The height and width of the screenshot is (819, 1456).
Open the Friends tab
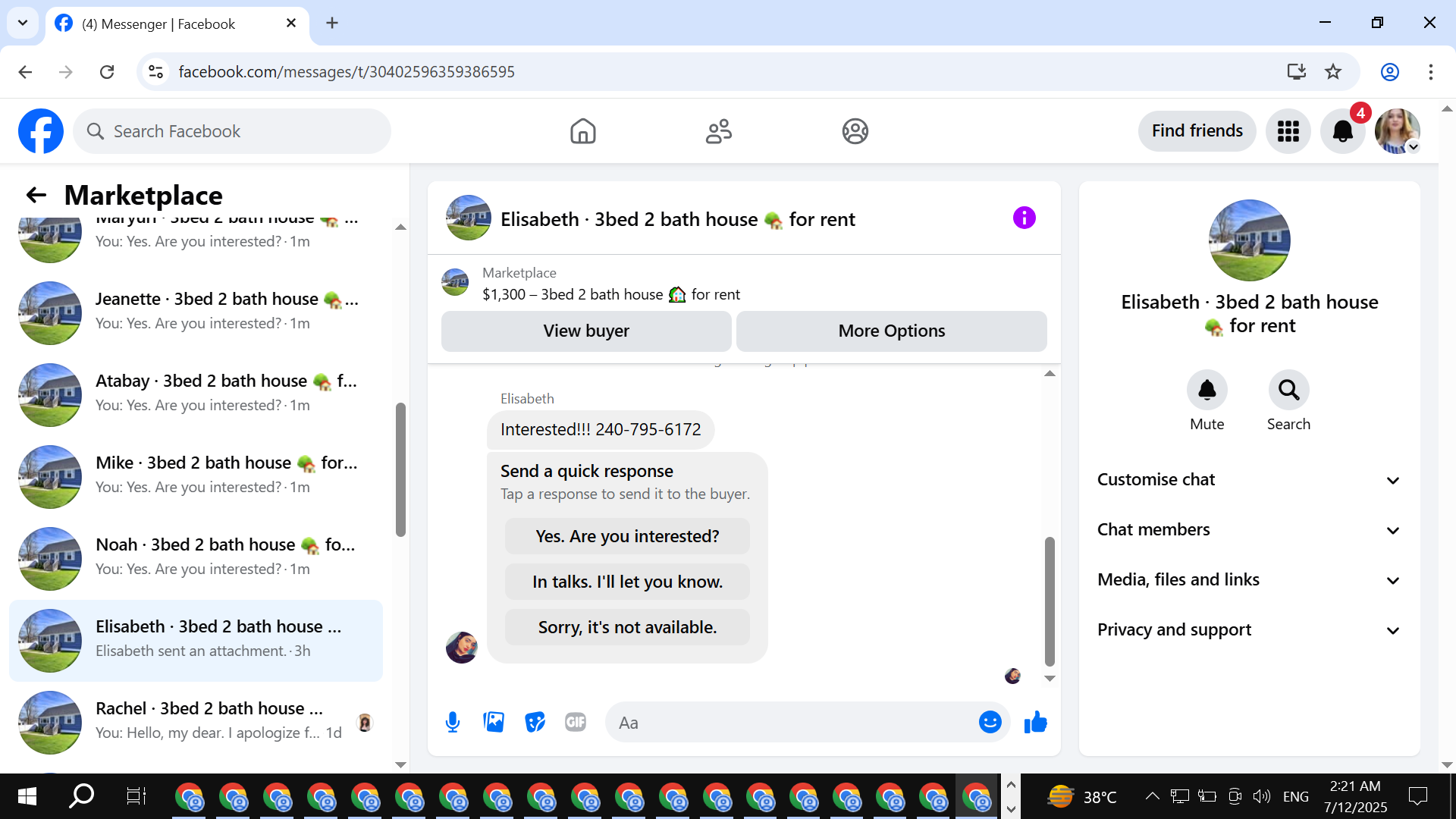[718, 131]
